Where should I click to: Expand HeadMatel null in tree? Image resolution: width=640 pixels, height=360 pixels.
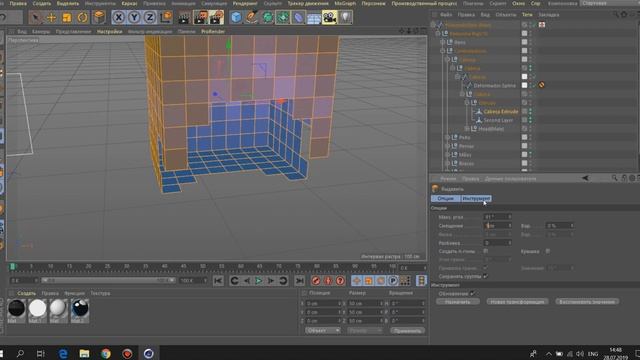tap(467, 129)
